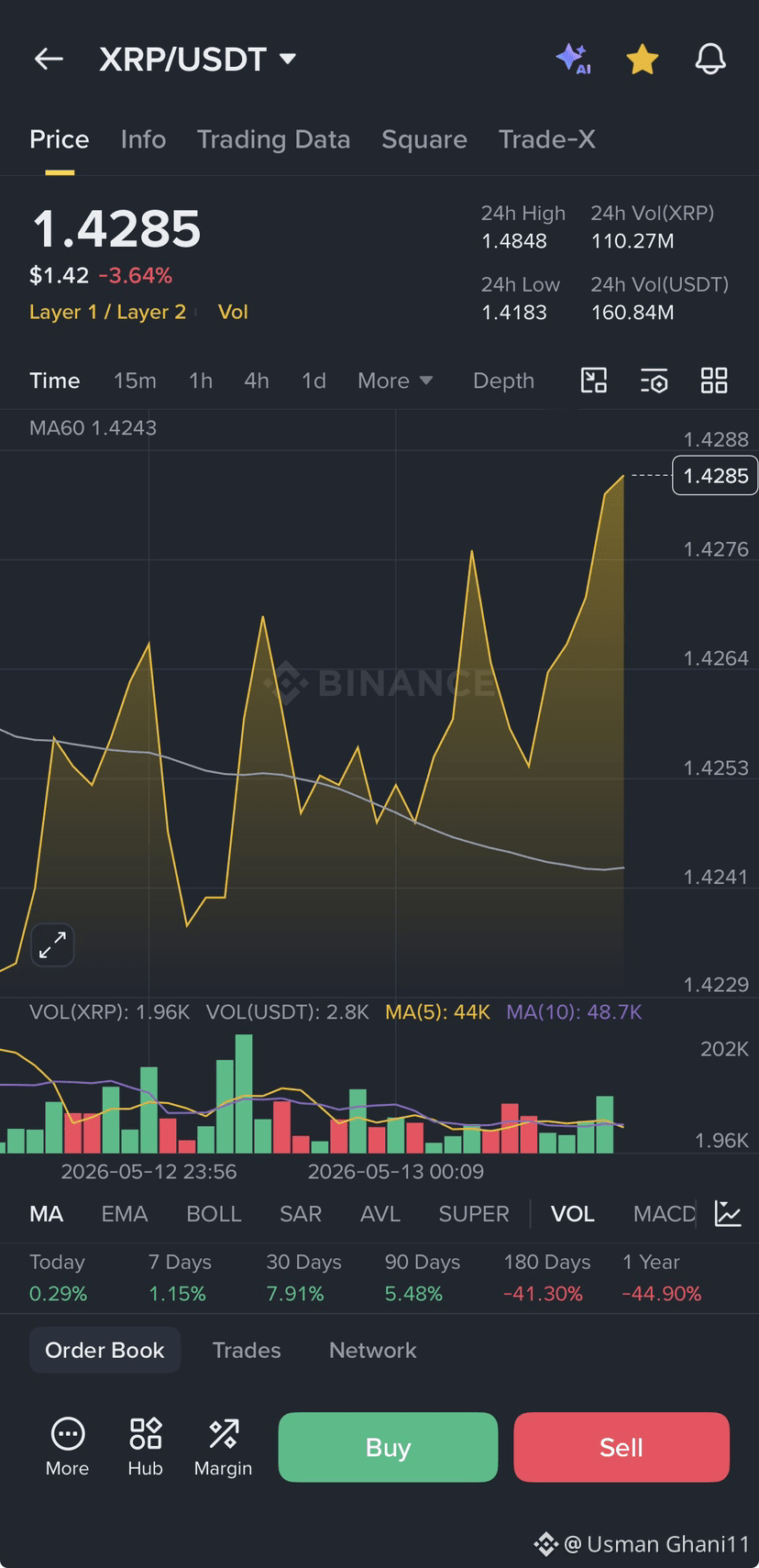
Task: Enable the EMA indicator
Action: click(x=125, y=1214)
